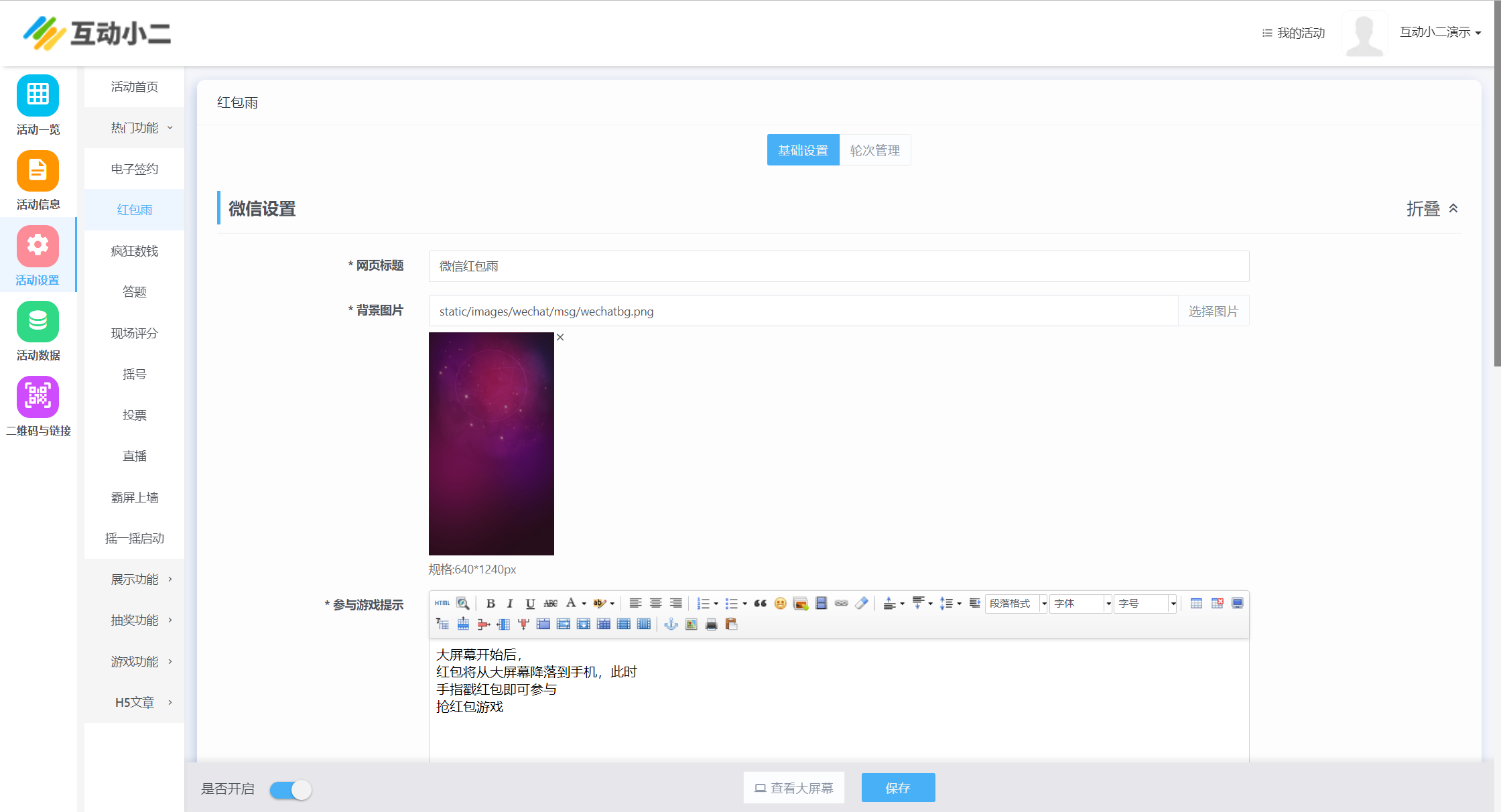Switch to the 基础设置 tab
The height and width of the screenshot is (812, 1501).
[803, 150]
